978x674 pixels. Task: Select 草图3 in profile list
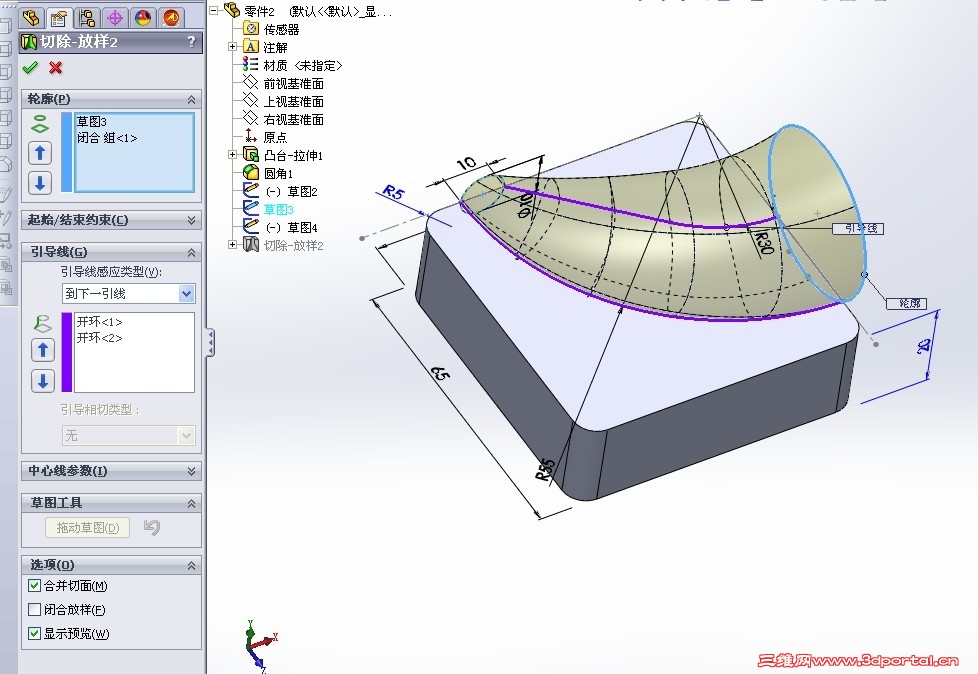coord(92,121)
